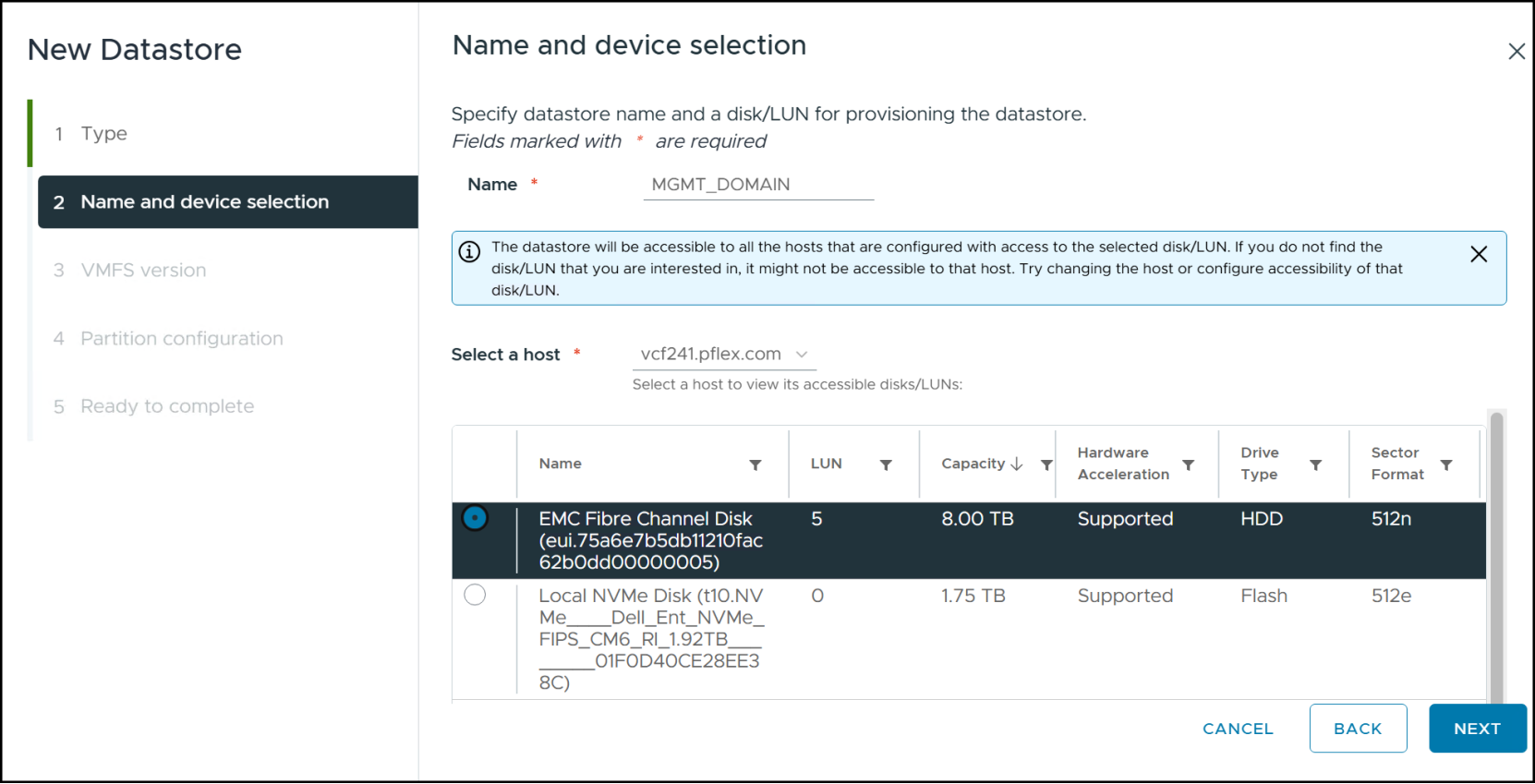Viewport: 1535px width, 784px height.
Task: Select the Local NVMe Disk radio button
Action: coord(475,595)
